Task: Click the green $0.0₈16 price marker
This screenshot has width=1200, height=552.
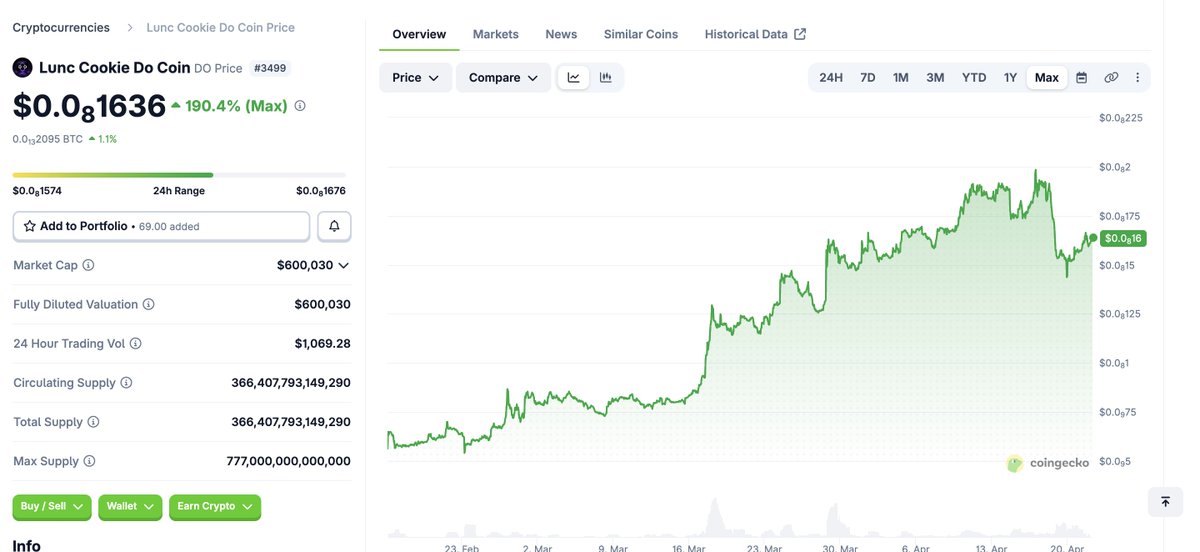Action: pos(1122,238)
